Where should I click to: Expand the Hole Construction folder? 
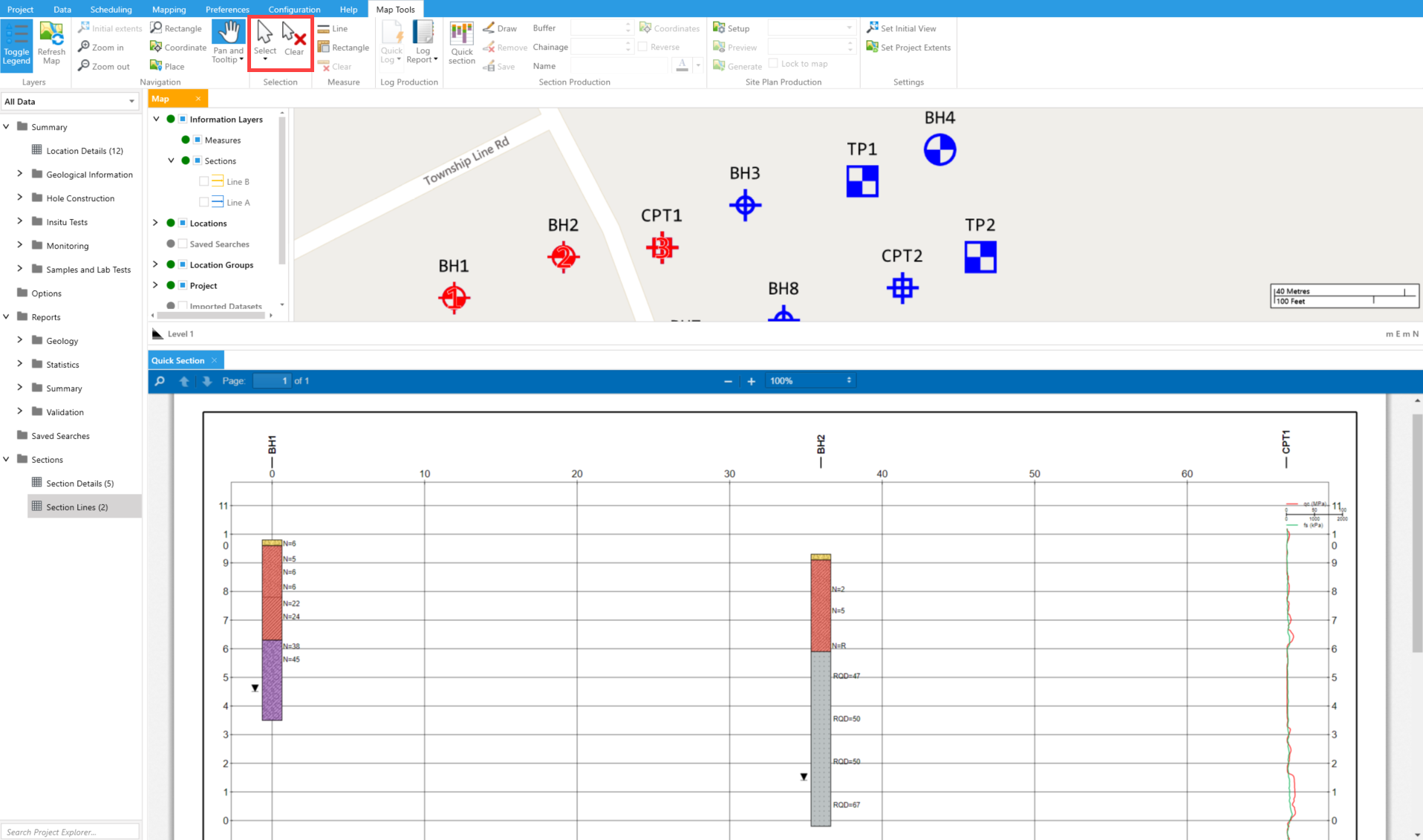click(20, 198)
